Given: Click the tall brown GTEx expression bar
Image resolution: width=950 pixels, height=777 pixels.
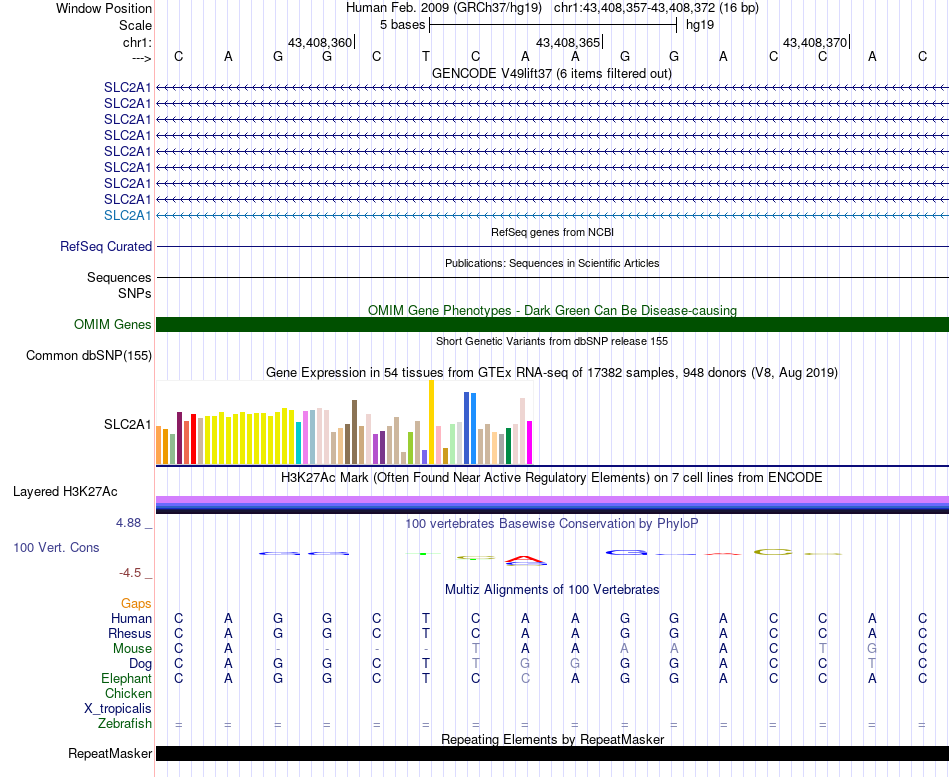Looking at the screenshot, I should click(x=354, y=432).
